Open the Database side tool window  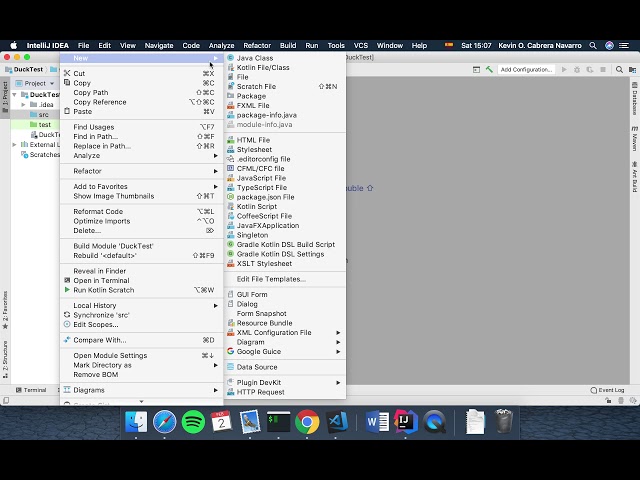point(635,98)
